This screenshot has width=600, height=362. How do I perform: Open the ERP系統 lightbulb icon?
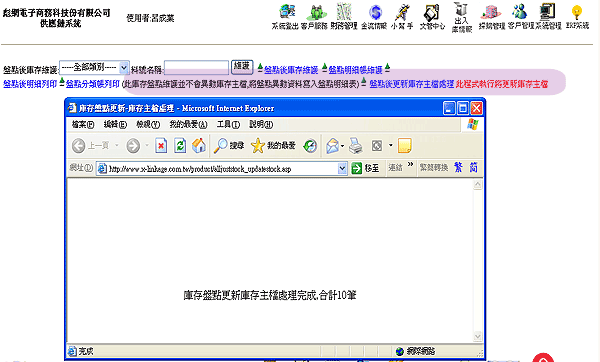coord(577,13)
